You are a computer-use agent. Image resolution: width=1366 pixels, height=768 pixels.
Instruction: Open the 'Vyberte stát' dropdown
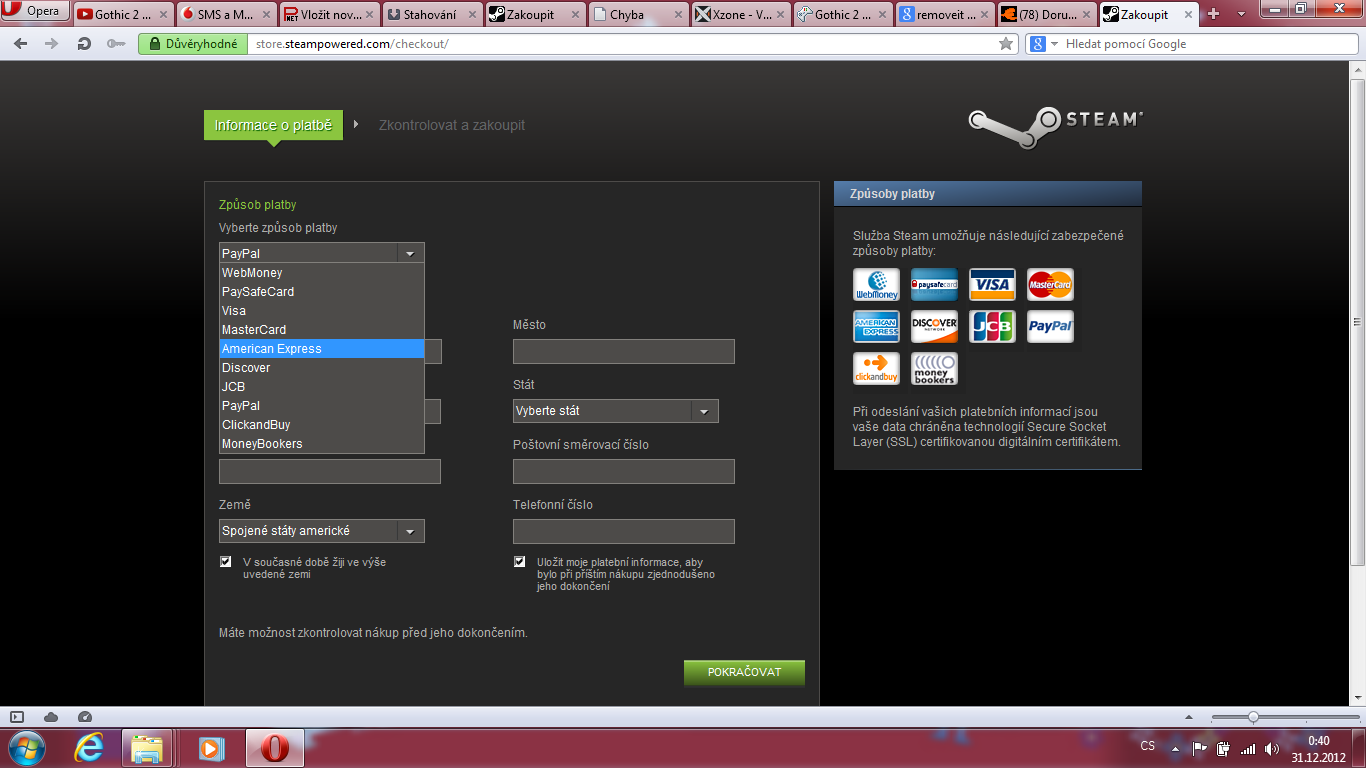[x=615, y=411]
